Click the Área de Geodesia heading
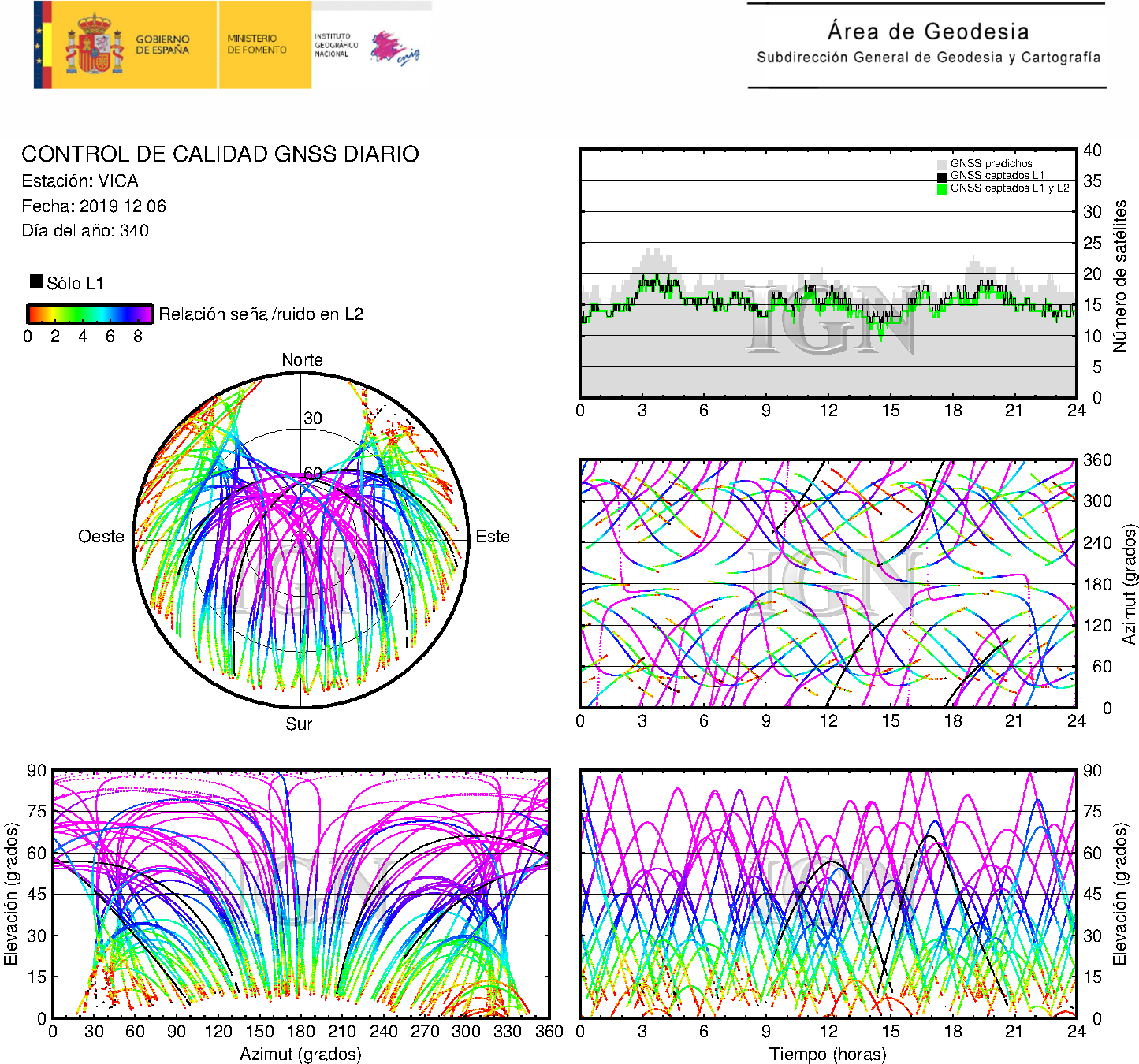The height and width of the screenshot is (1064, 1139). click(x=928, y=32)
